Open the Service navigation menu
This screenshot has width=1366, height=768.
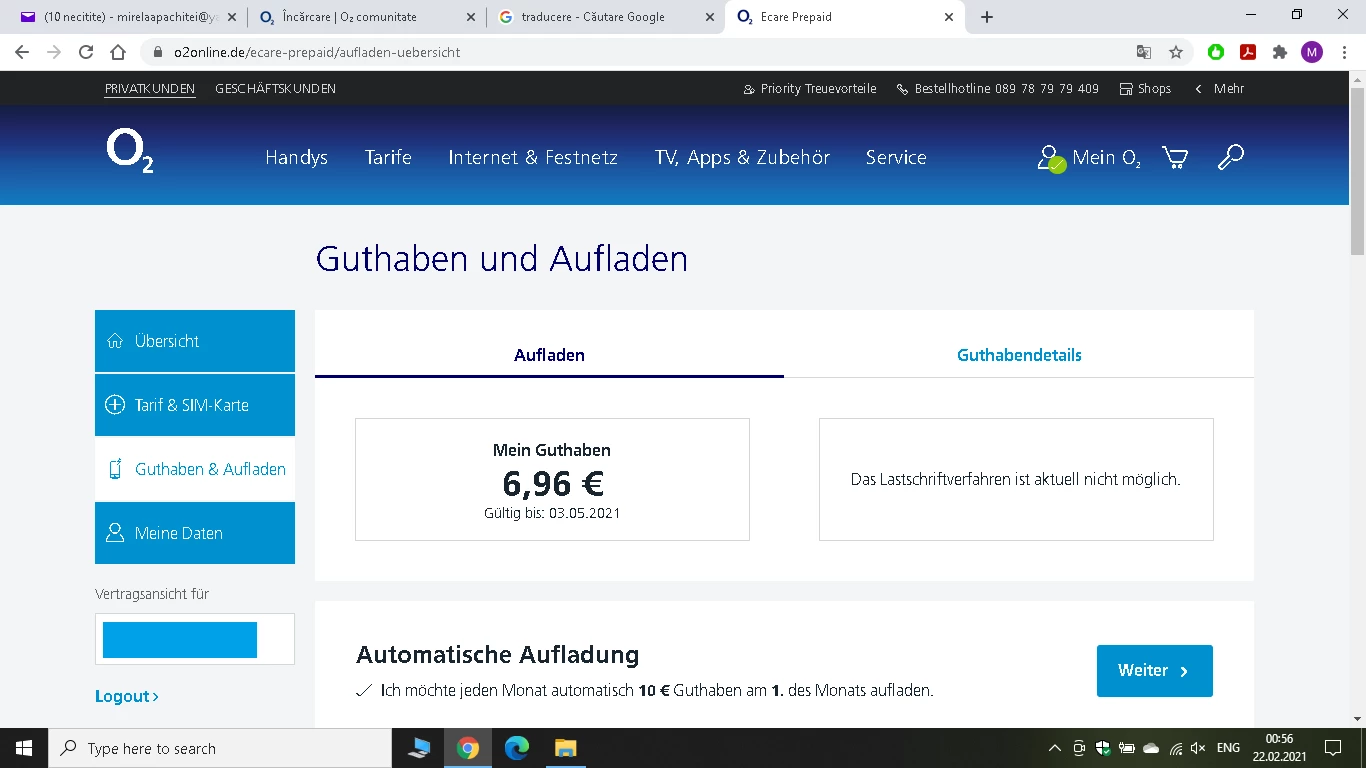(896, 157)
